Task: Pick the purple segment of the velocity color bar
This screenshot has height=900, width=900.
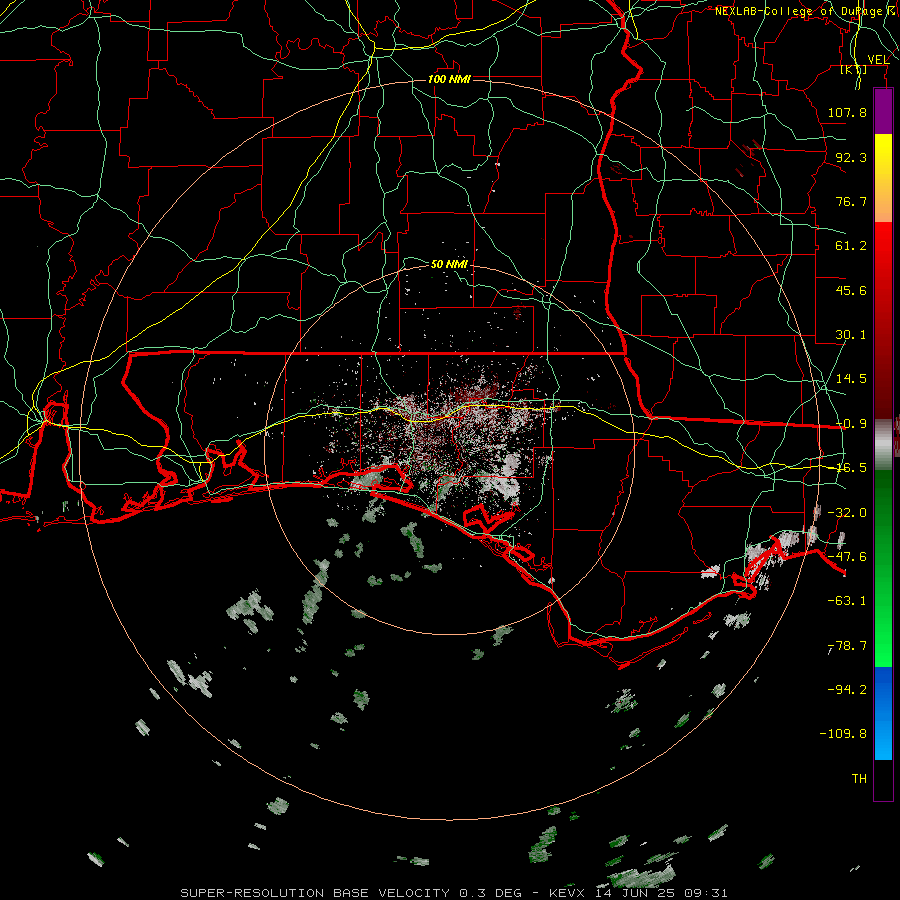Action: tap(883, 111)
